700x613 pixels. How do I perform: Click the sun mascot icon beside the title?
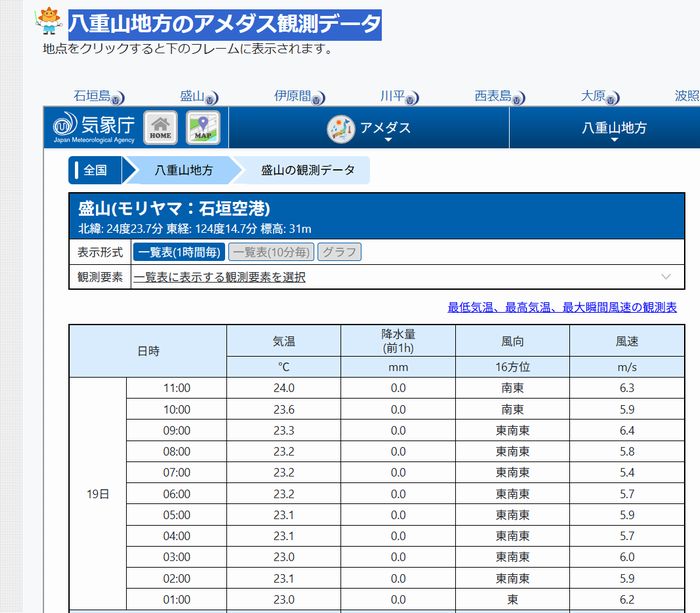49,21
